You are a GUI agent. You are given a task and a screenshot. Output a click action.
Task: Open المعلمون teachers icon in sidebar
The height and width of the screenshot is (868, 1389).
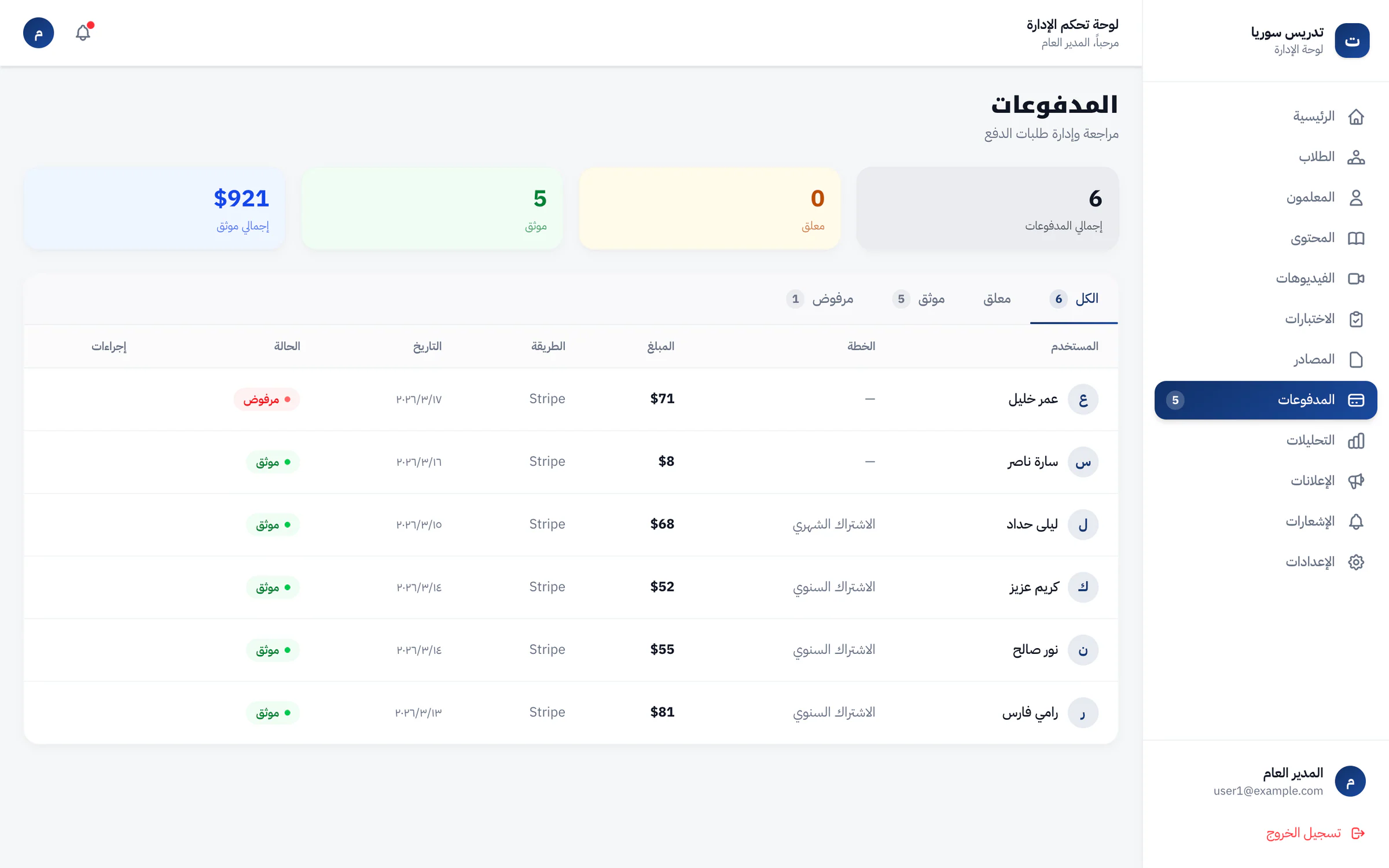tap(1356, 198)
